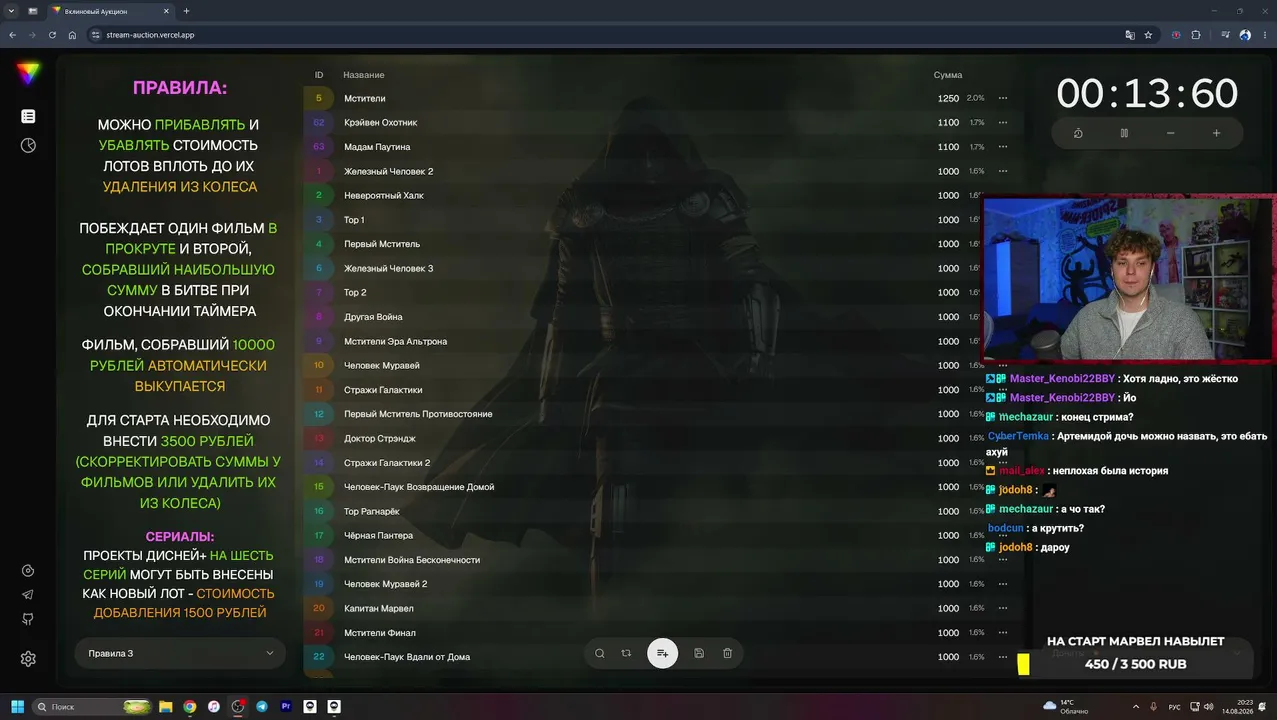Open the wheel icon in left sidebar

(x=28, y=145)
